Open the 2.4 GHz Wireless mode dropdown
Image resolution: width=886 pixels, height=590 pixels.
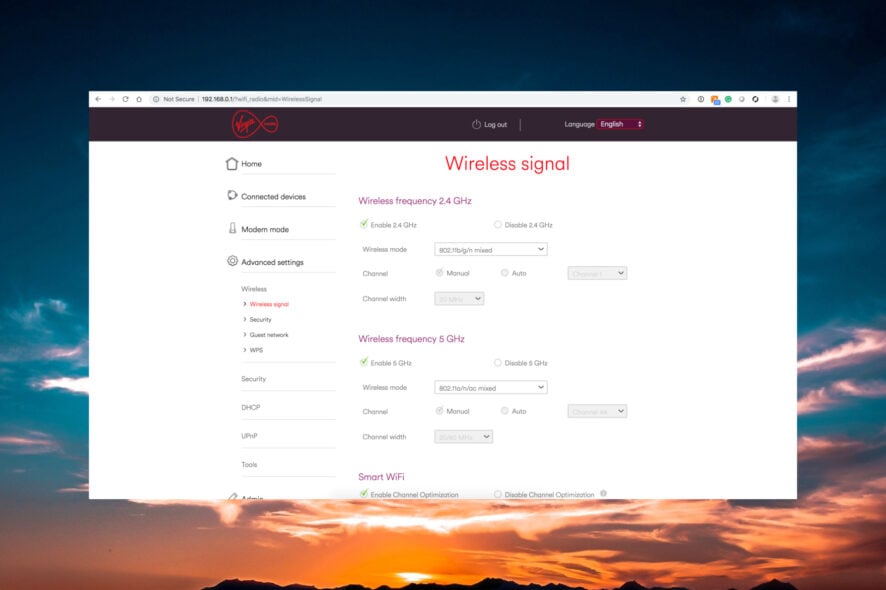[489, 249]
